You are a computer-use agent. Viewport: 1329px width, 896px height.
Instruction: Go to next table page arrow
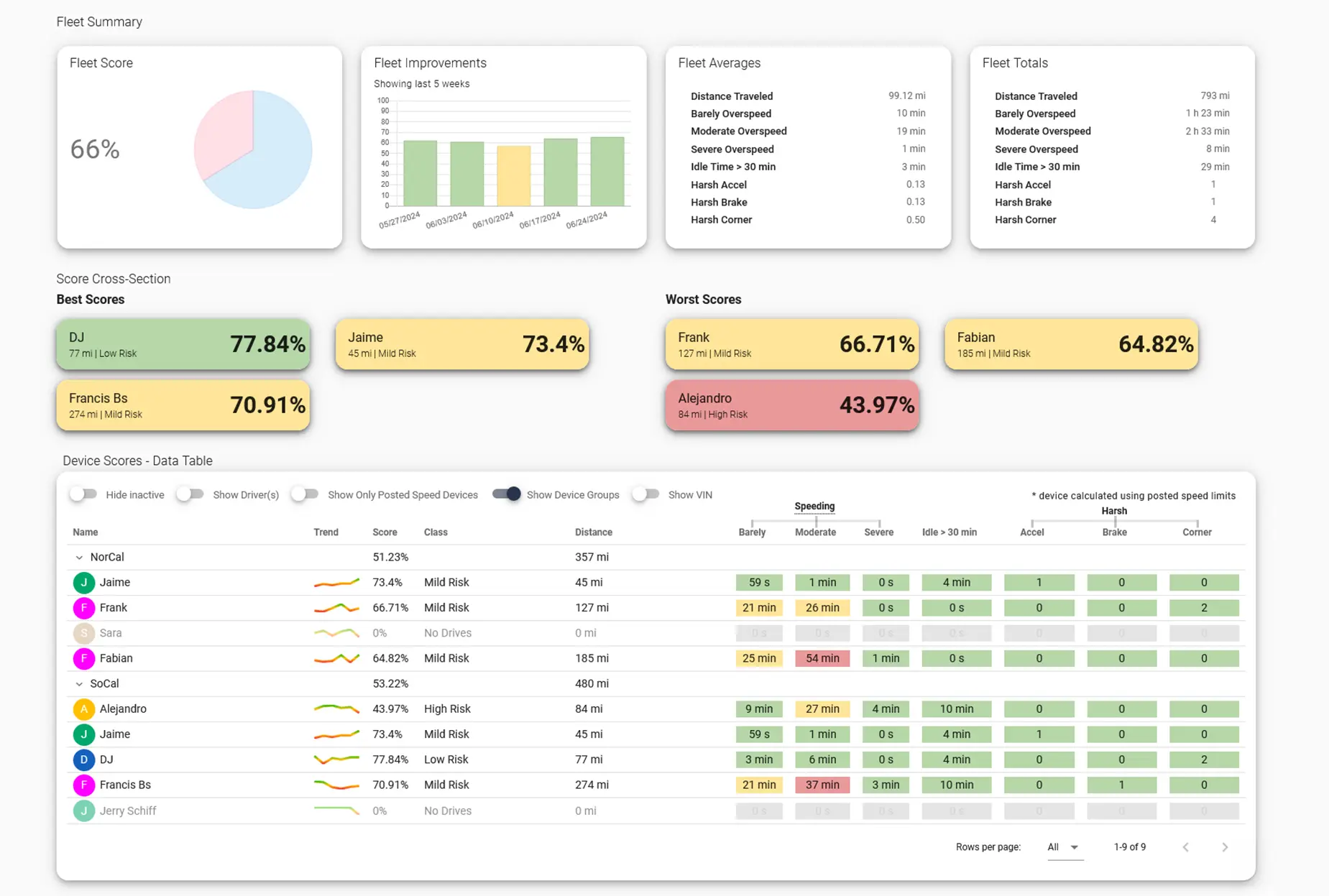click(1225, 847)
